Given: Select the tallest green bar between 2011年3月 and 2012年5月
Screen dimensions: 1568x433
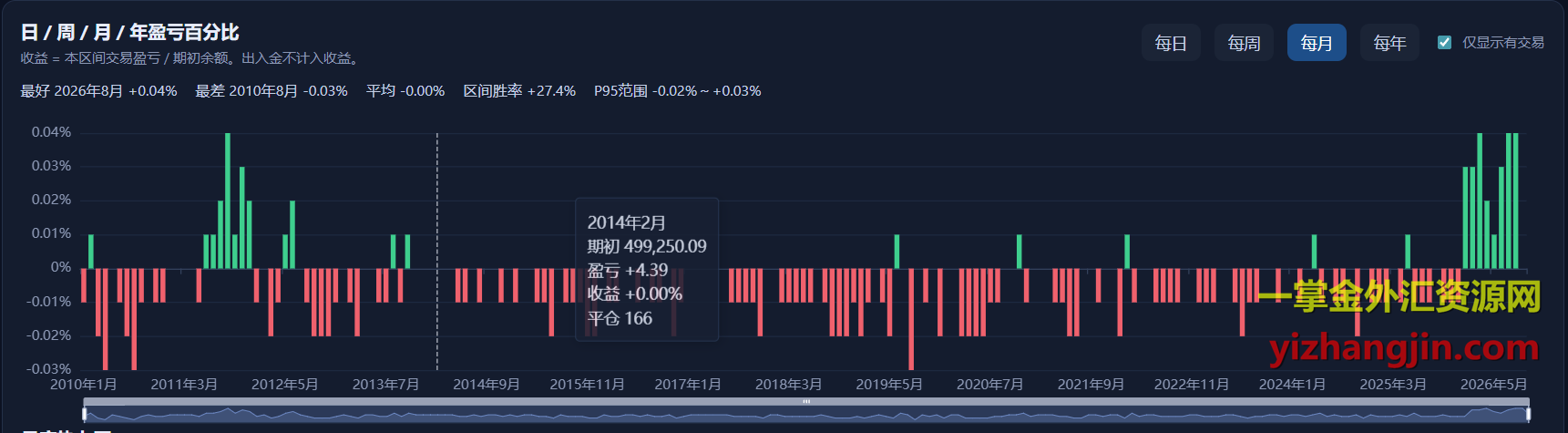Looking at the screenshot, I should tap(228, 201).
